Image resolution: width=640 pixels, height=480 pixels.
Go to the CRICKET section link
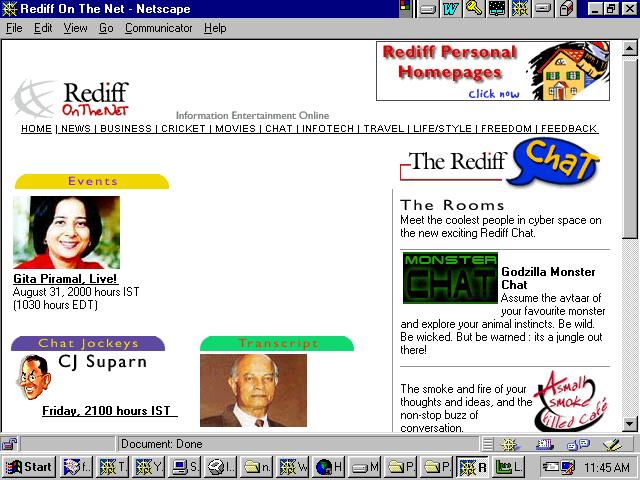[x=184, y=129]
